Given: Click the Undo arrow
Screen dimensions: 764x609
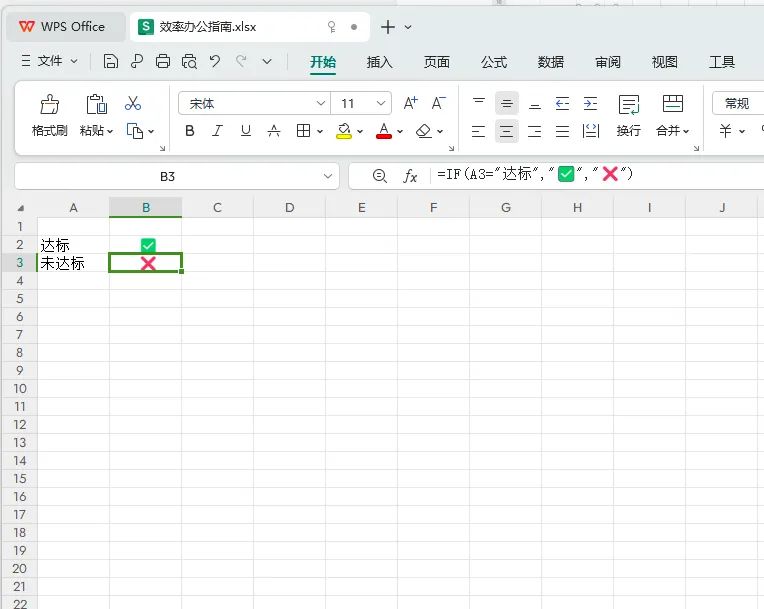Looking at the screenshot, I should coord(215,61).
